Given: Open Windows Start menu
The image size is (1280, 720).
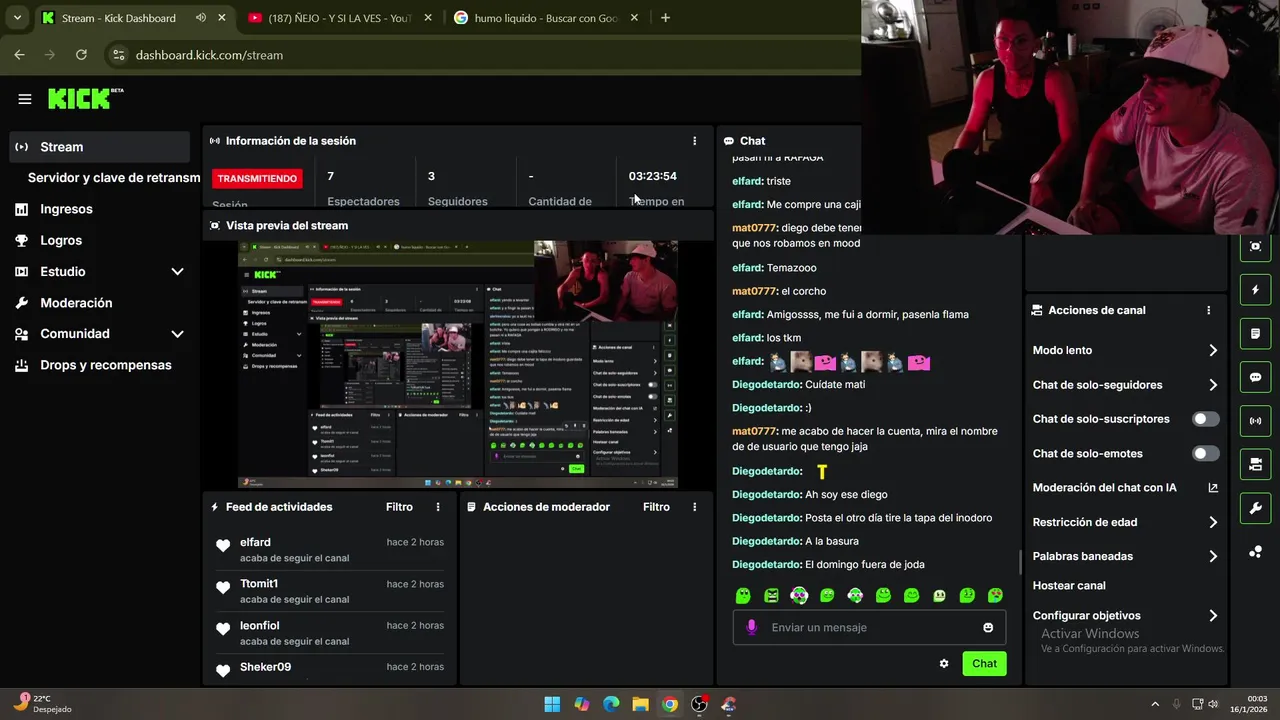Looking at the screenshot, I should 552,704.
